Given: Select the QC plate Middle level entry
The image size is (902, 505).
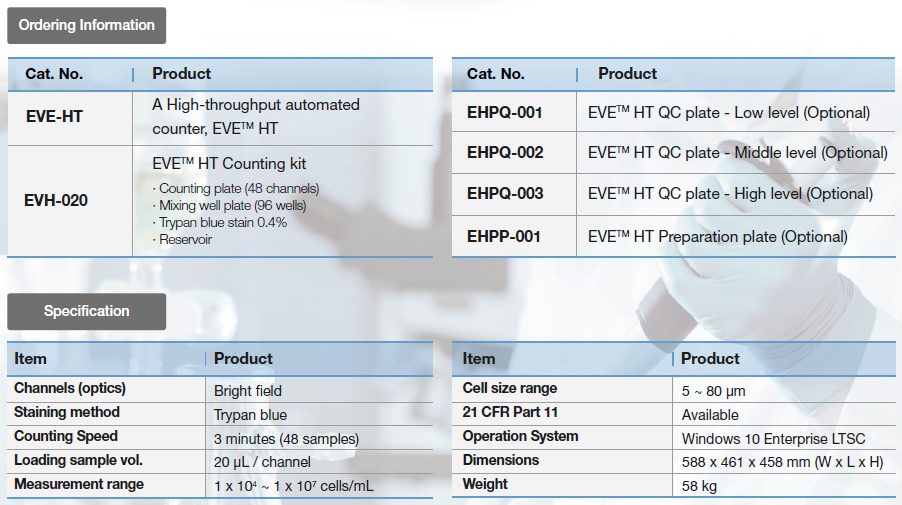Looking at the screenshot, I should click(x=737, y=153).
